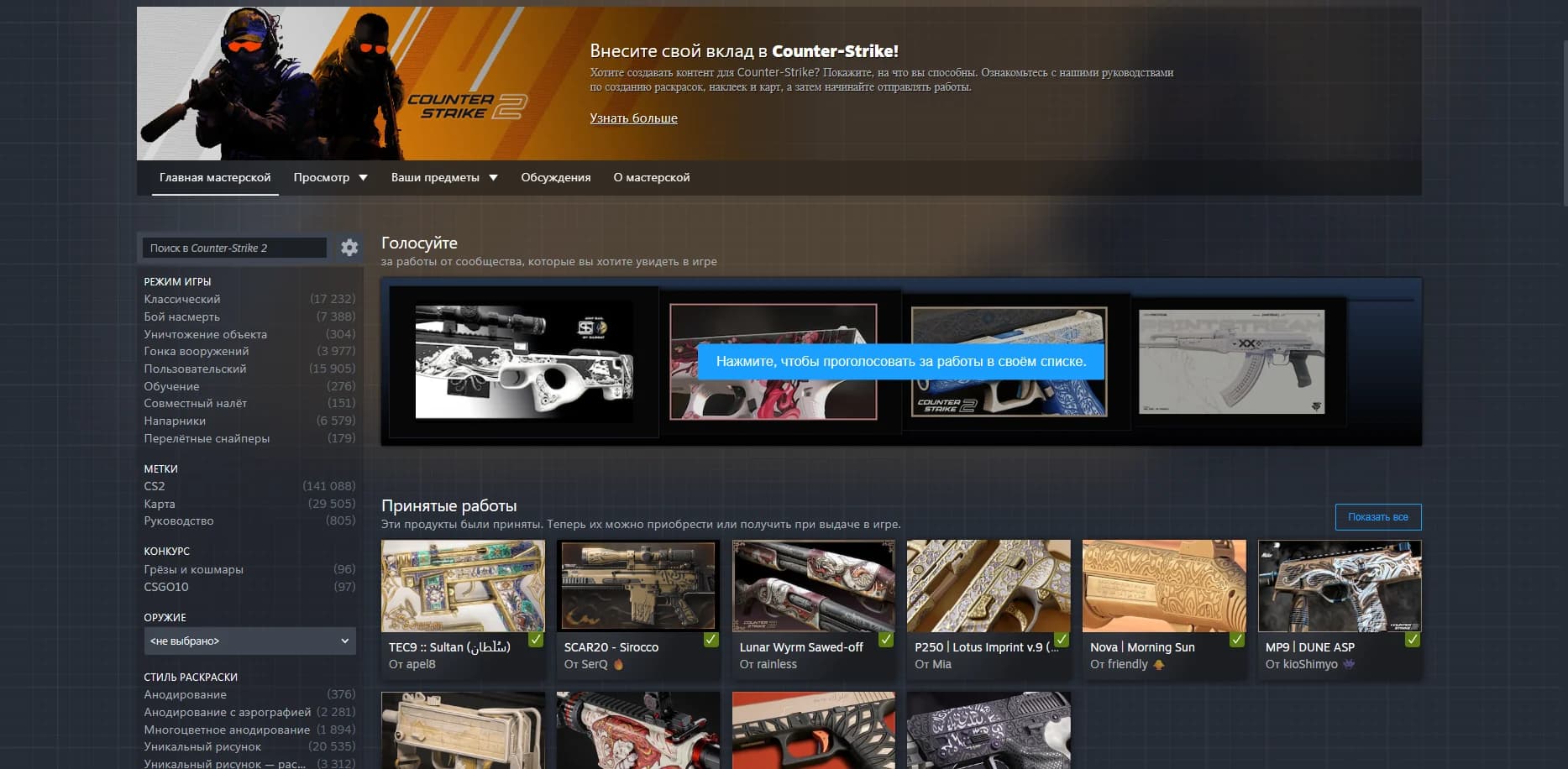Open the Оружие weapon select box

(249, 641)
